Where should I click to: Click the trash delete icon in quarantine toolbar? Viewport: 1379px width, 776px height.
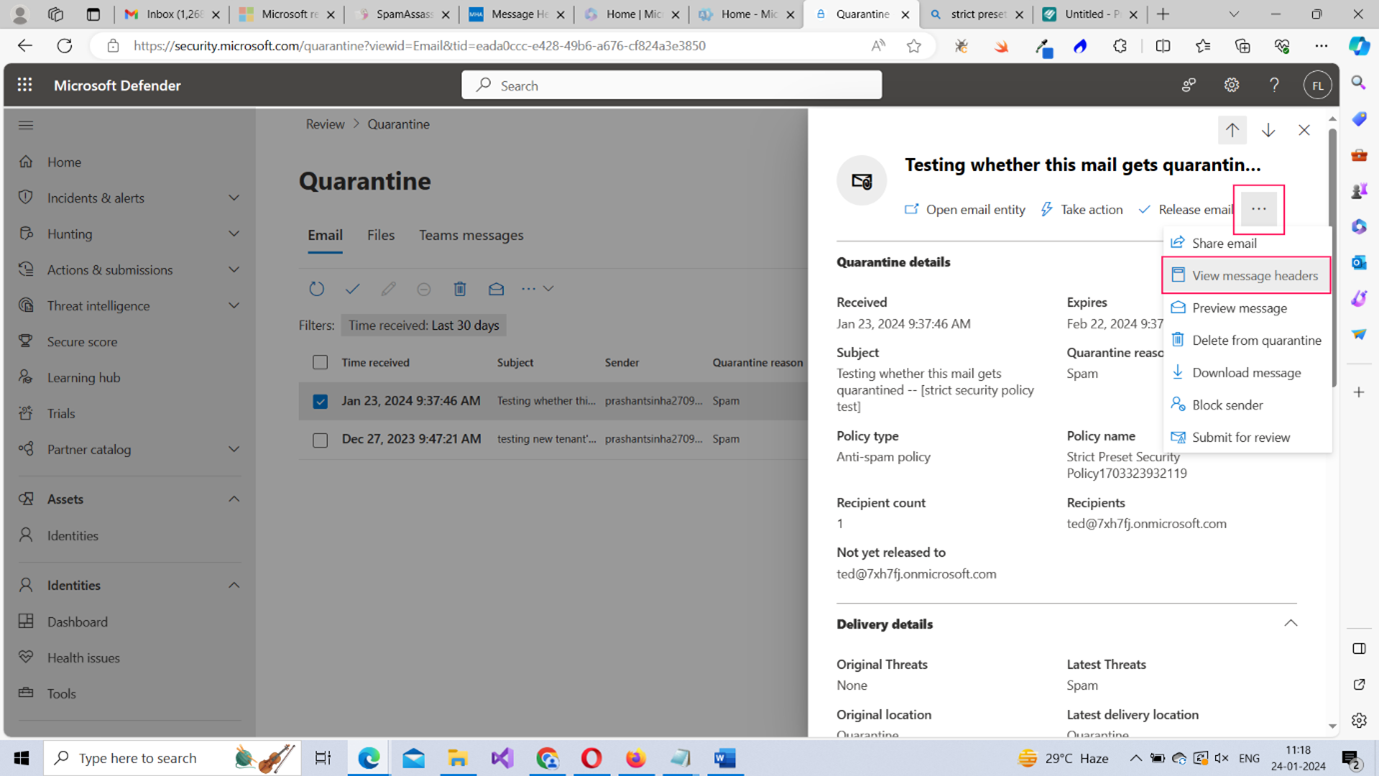460,289
